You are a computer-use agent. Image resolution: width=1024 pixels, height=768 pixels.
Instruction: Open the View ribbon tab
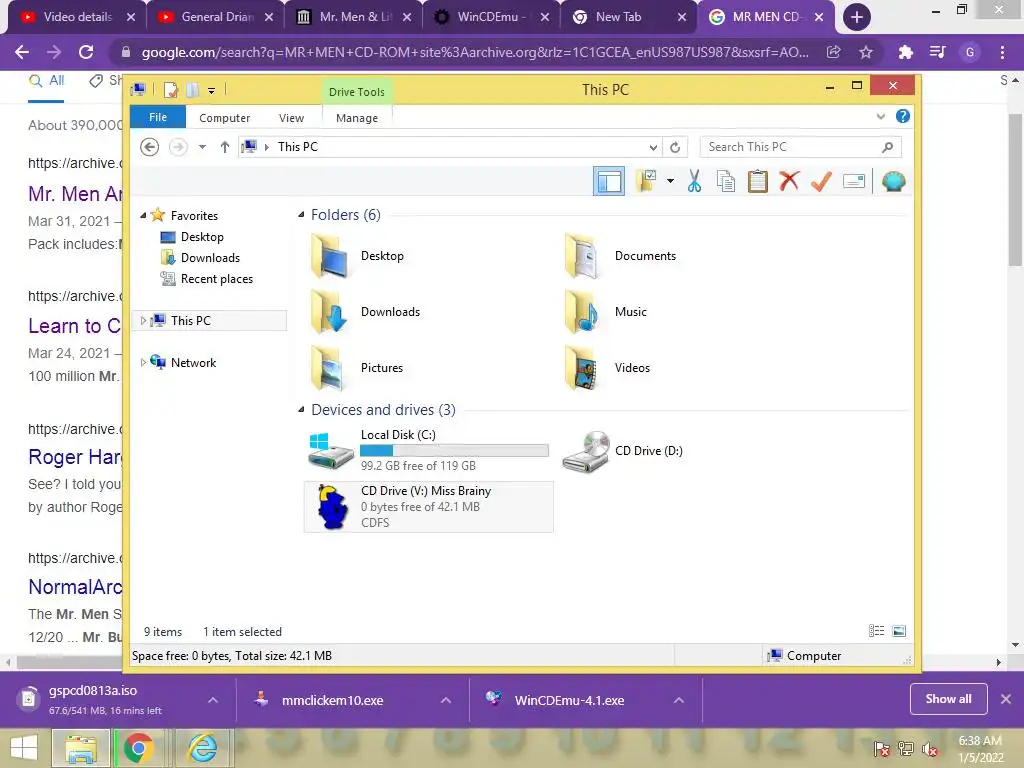point(291,118)
